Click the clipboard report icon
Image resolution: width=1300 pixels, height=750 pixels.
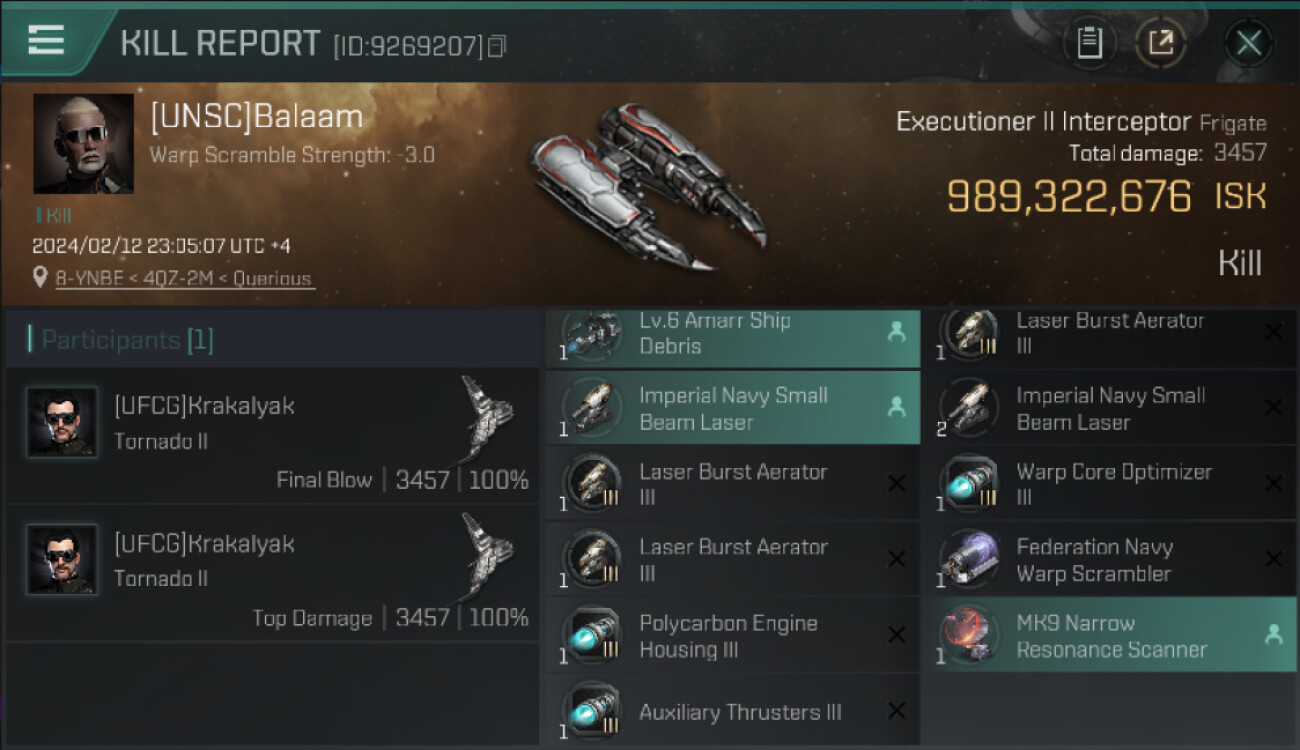click(x=1090, y=43)
